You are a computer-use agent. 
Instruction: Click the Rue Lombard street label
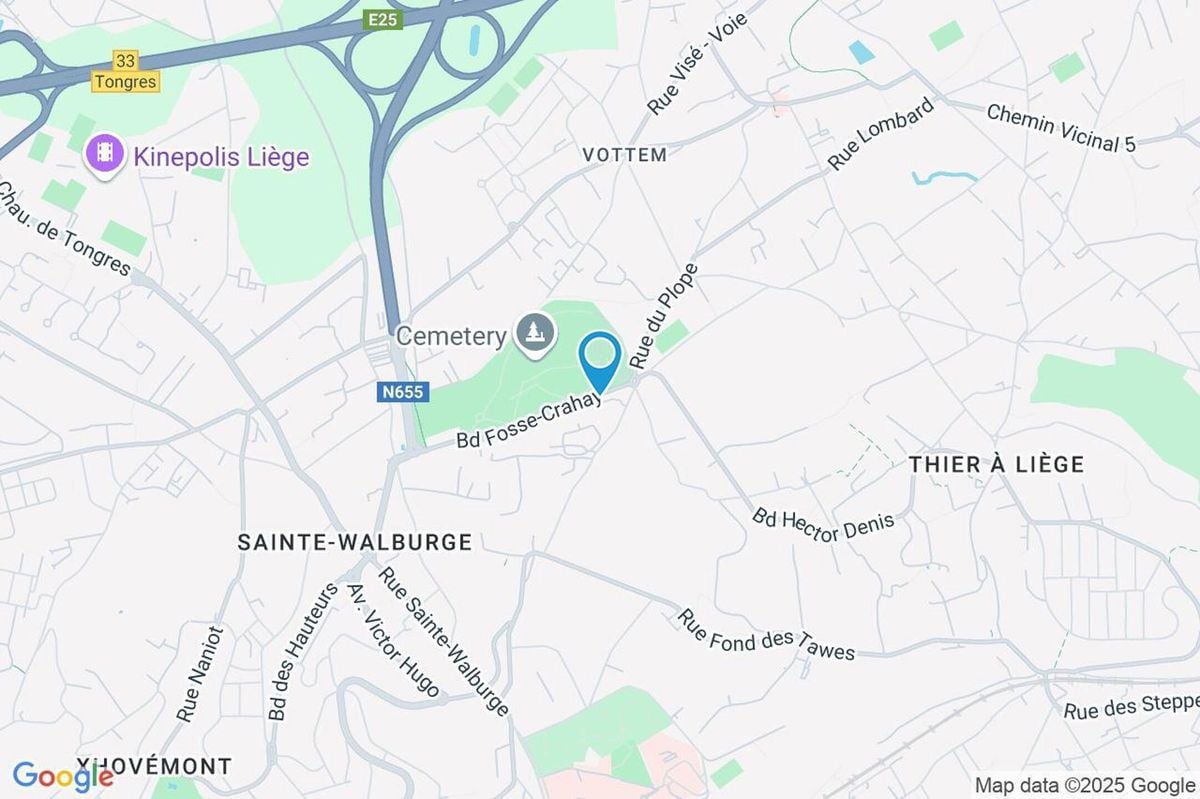(x=882, y=133)
